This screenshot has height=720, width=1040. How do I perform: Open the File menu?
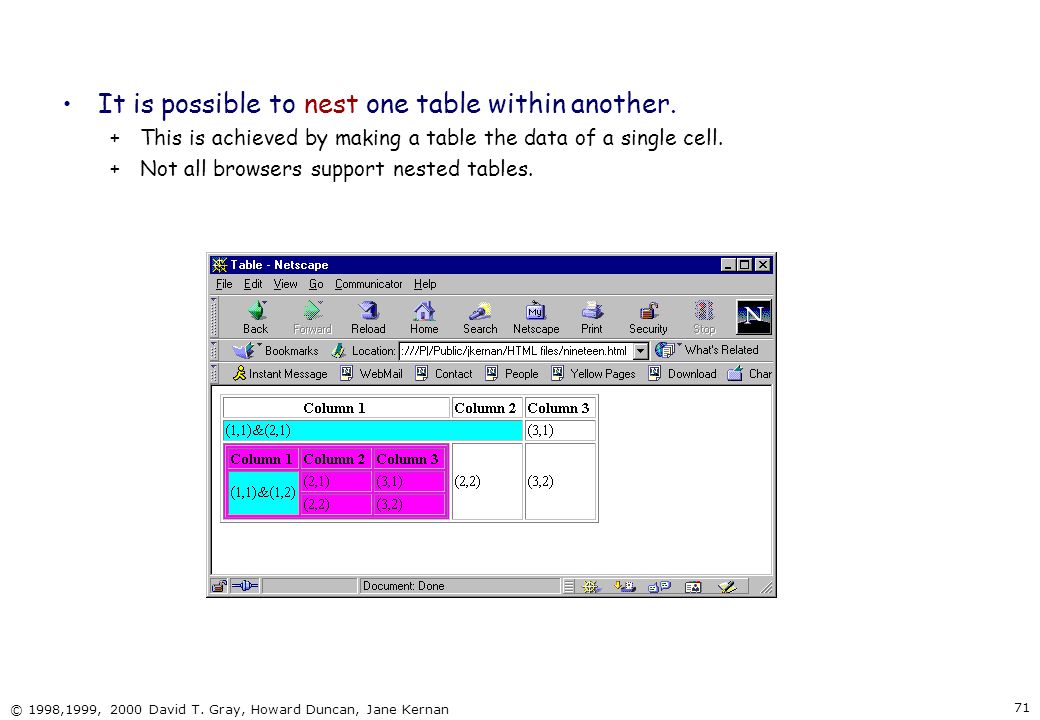(224, 284)
